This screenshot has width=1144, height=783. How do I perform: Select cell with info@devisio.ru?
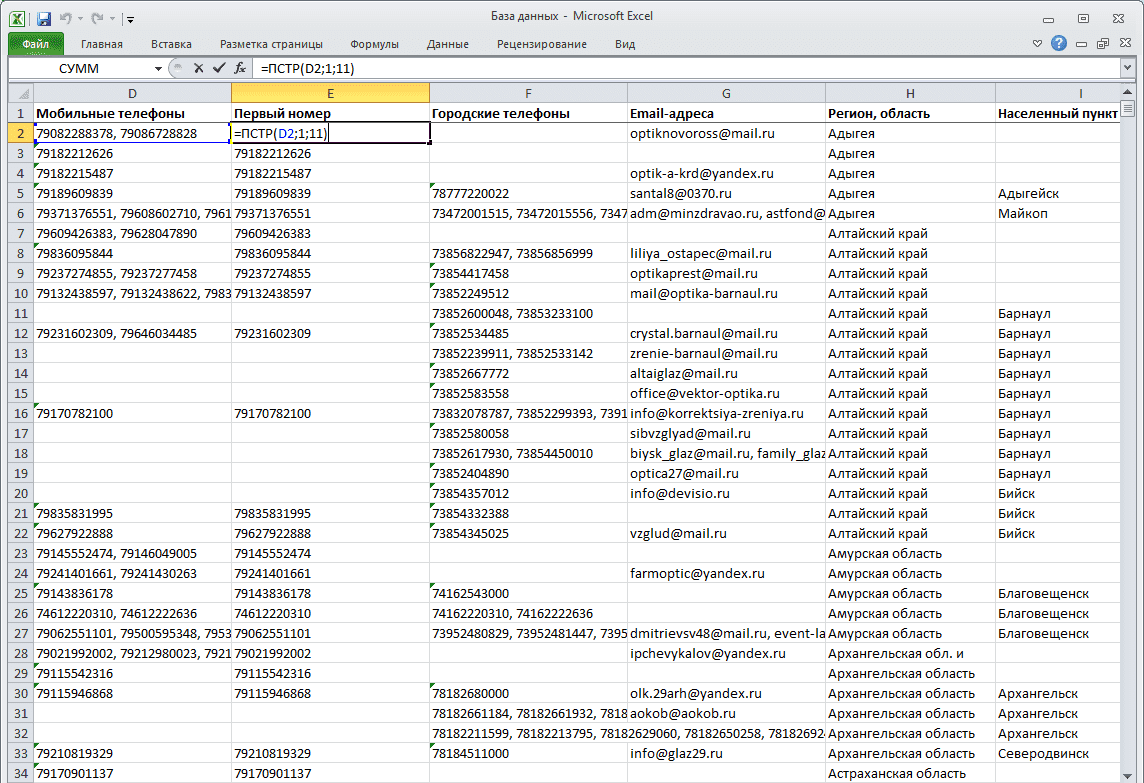(726, 493)
